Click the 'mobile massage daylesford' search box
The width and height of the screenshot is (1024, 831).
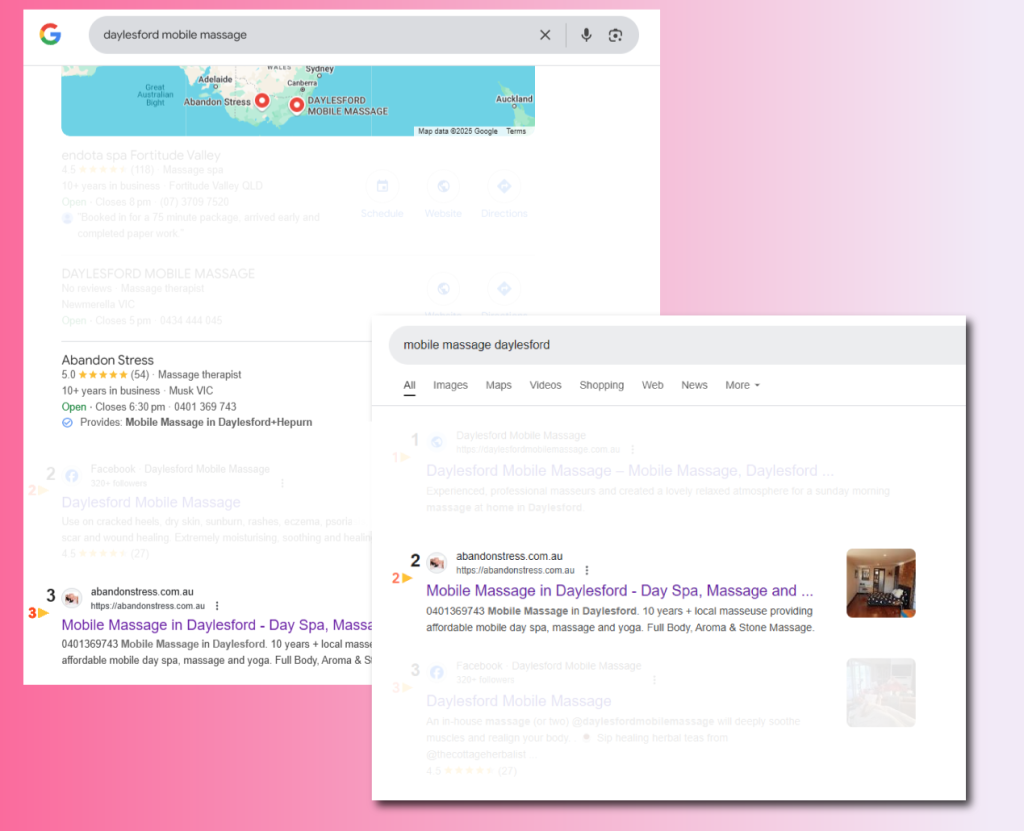[x=677, y=345]
